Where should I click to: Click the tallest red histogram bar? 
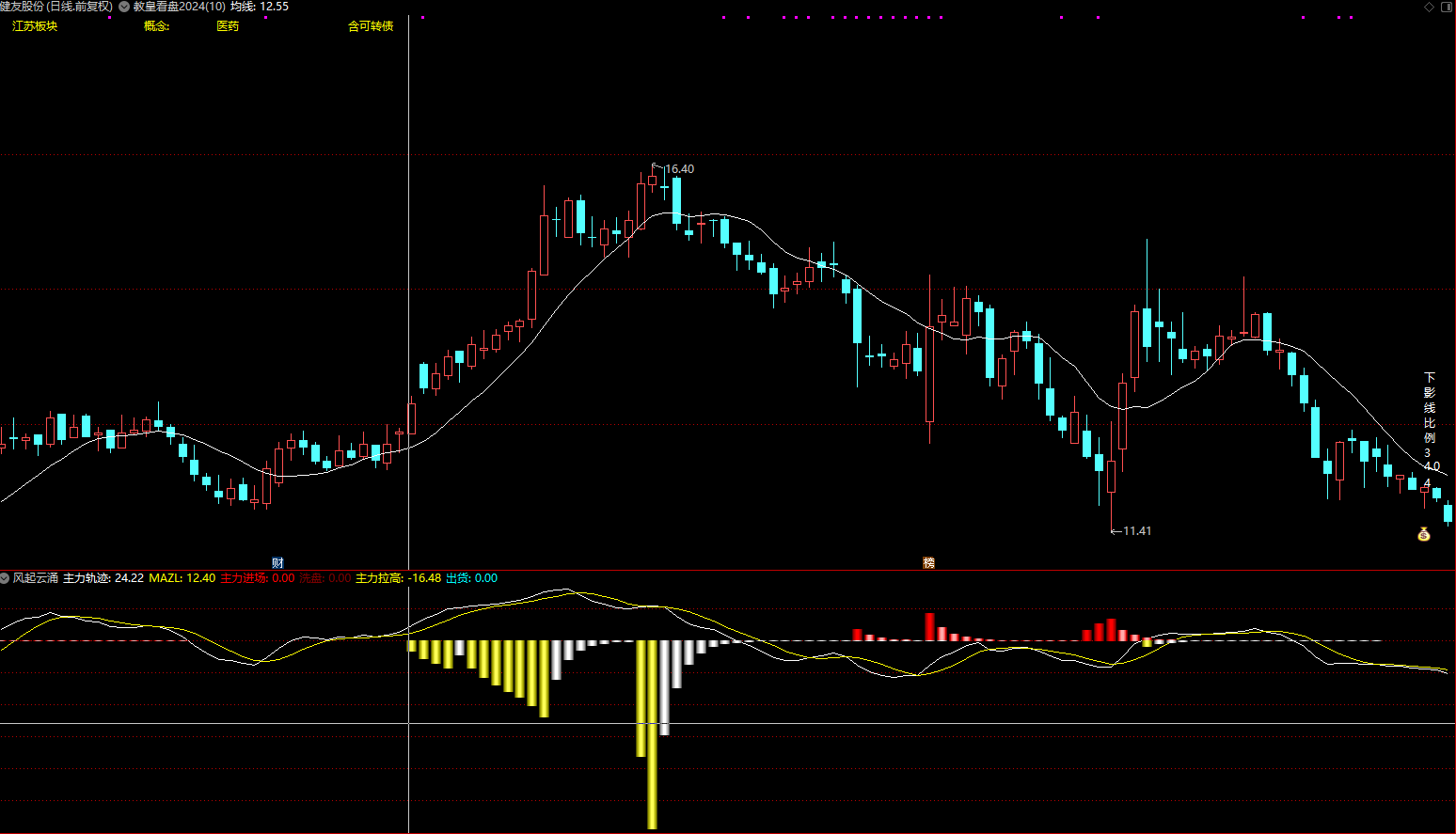(x=930, y=627)
